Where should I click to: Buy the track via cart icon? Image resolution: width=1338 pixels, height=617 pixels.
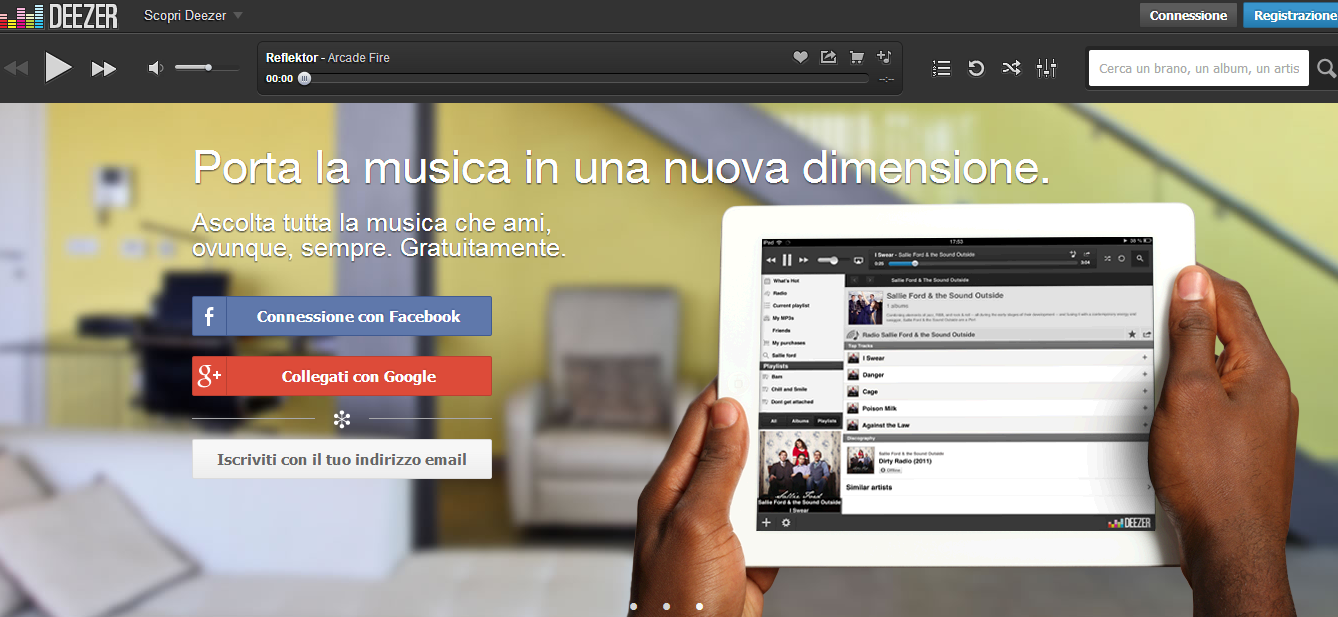[x=856, y=57]
